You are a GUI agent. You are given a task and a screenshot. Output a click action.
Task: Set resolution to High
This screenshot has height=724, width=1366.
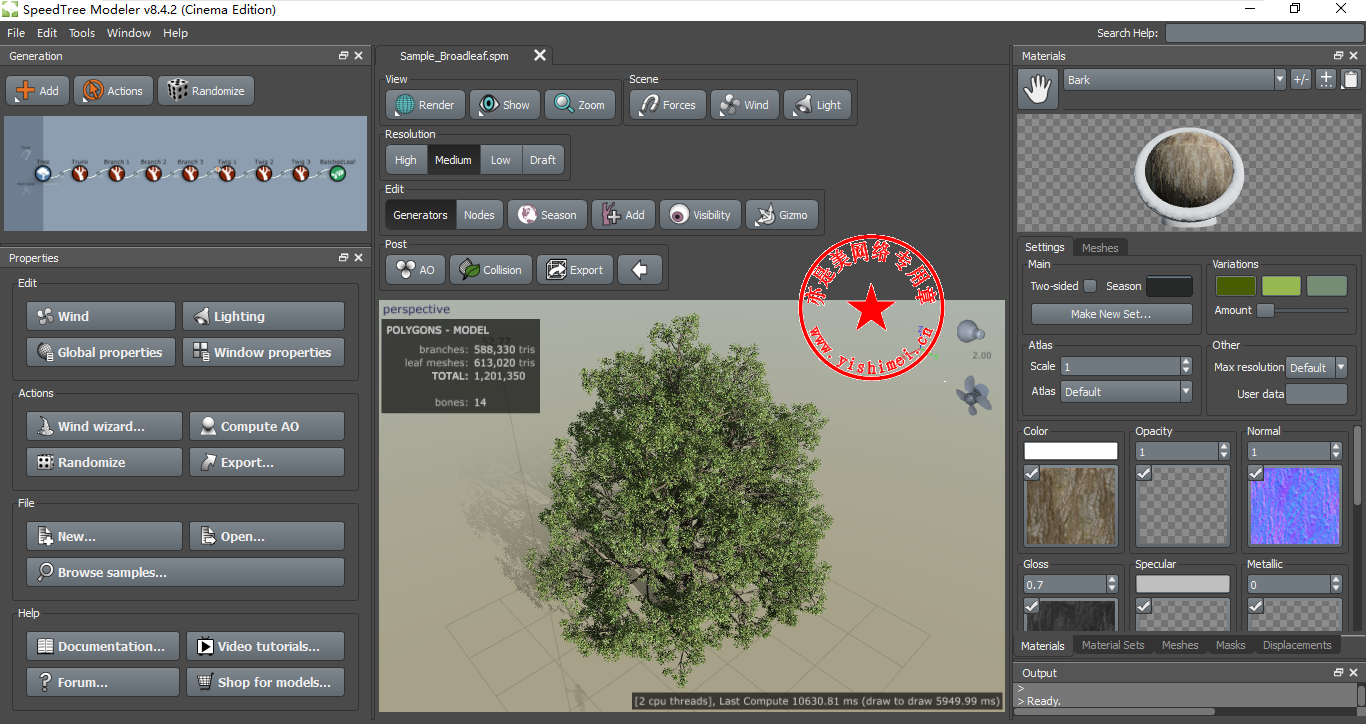click(x=406, y=160)
